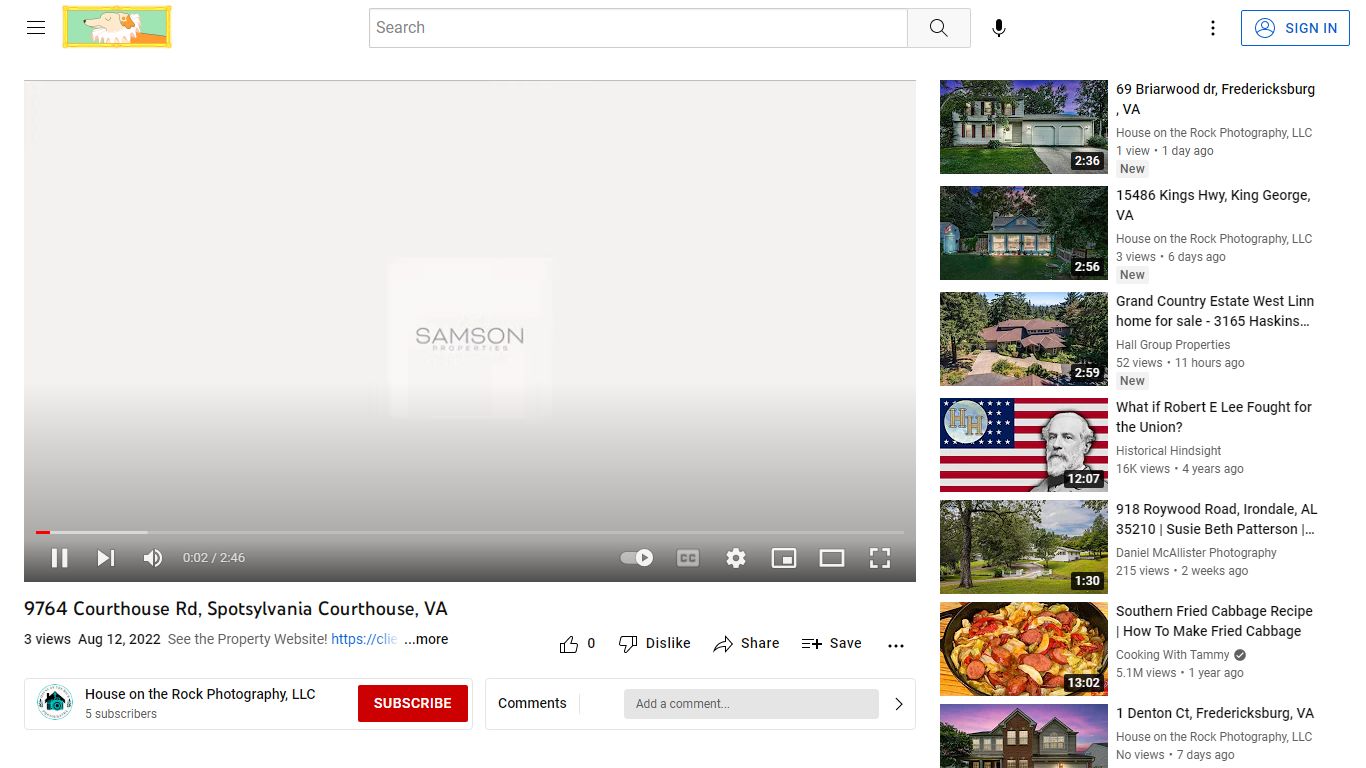Skip to the next video
The width and height of the screenshot is (1366, 768).
click(x=106, y=558)
